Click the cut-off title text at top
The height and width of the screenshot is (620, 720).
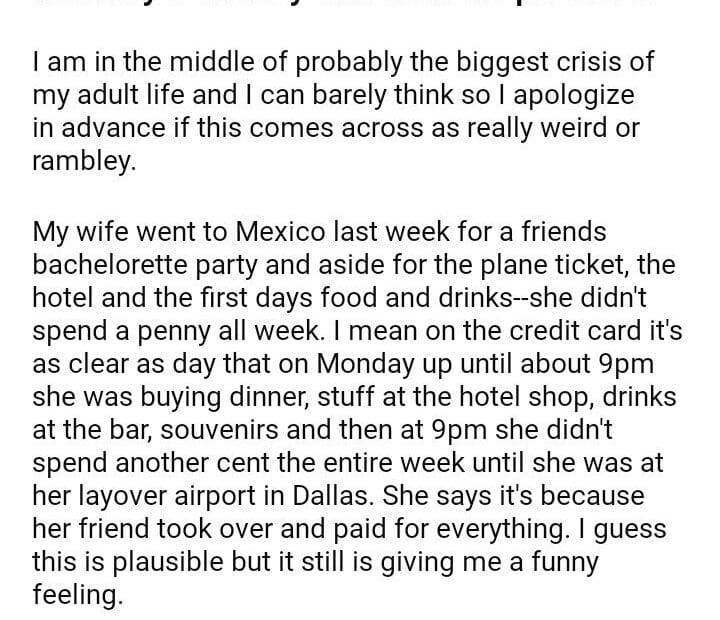(360, 5)
